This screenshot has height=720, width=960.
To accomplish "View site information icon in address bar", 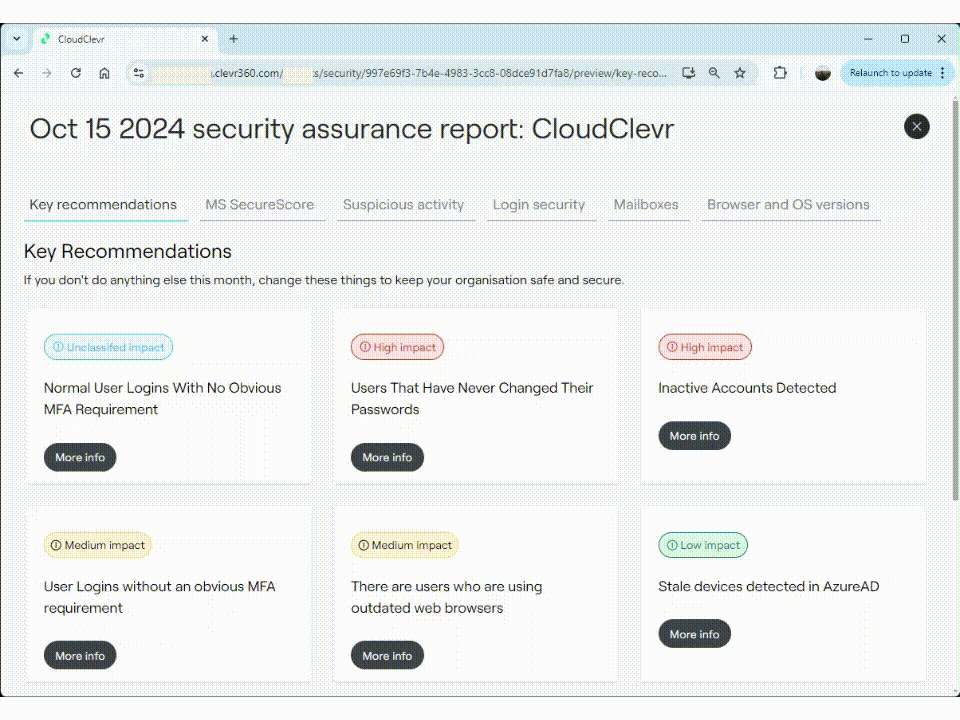I will 139,73.
